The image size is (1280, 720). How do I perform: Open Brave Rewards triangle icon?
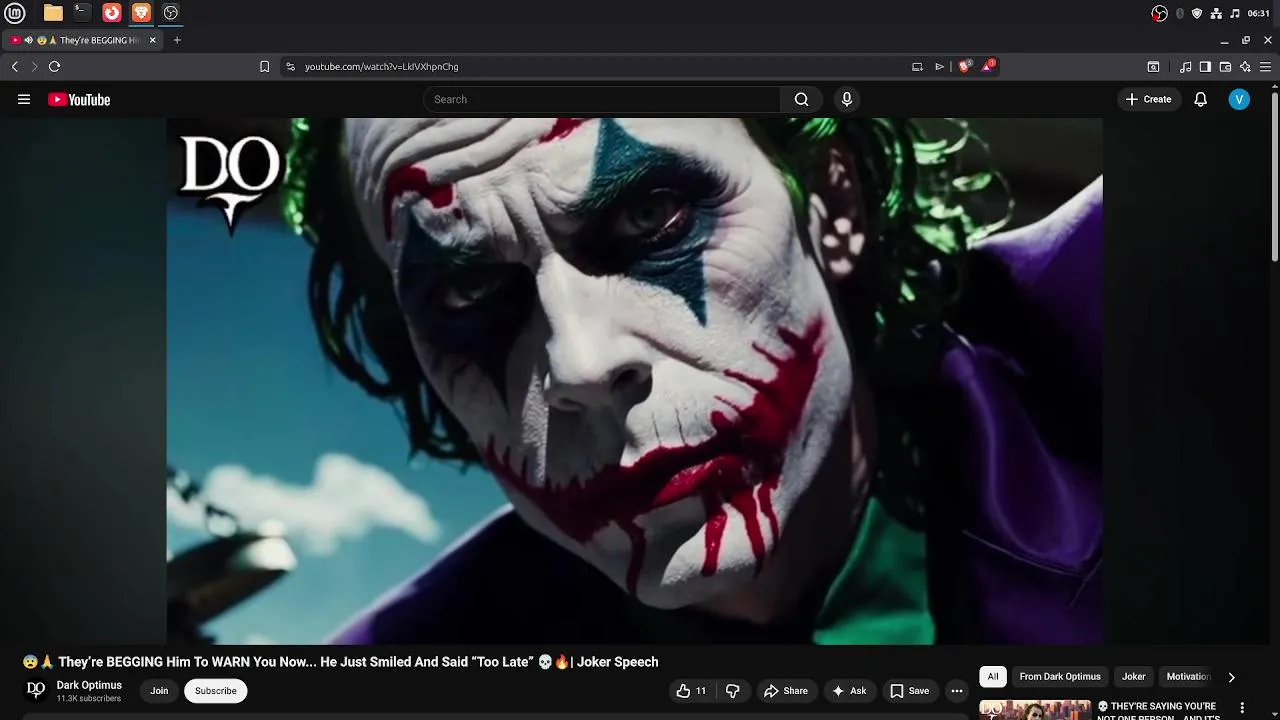[988, 66]
